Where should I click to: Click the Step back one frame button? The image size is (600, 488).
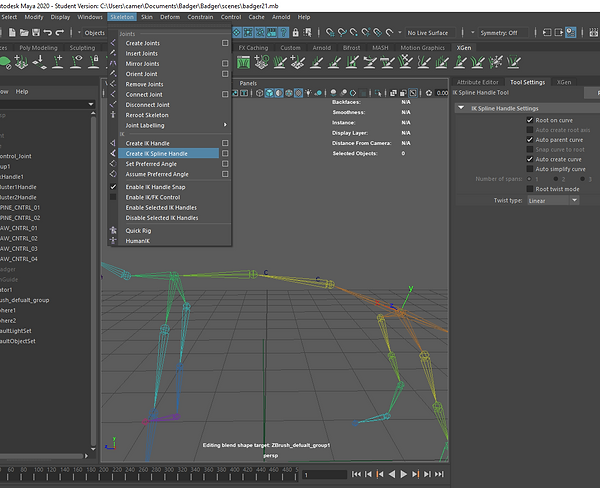[368, 474]
